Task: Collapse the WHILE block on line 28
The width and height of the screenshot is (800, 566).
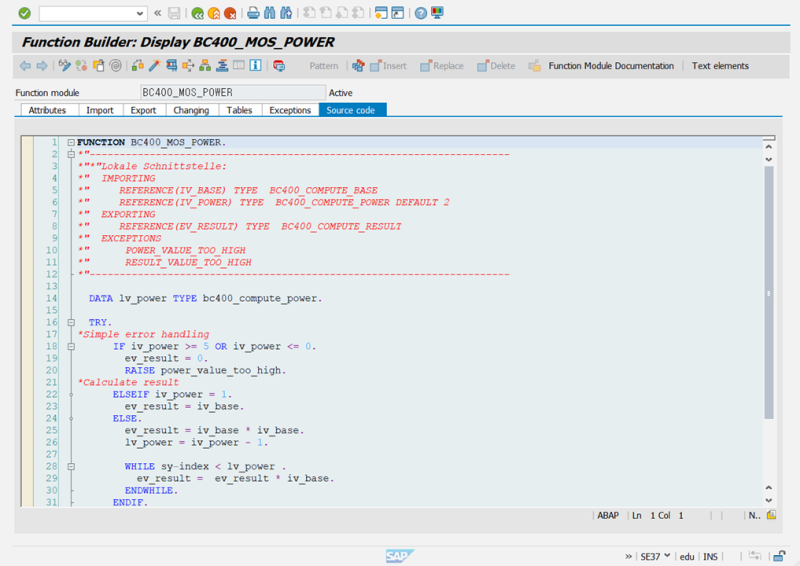Action: [x=71, y=466]
